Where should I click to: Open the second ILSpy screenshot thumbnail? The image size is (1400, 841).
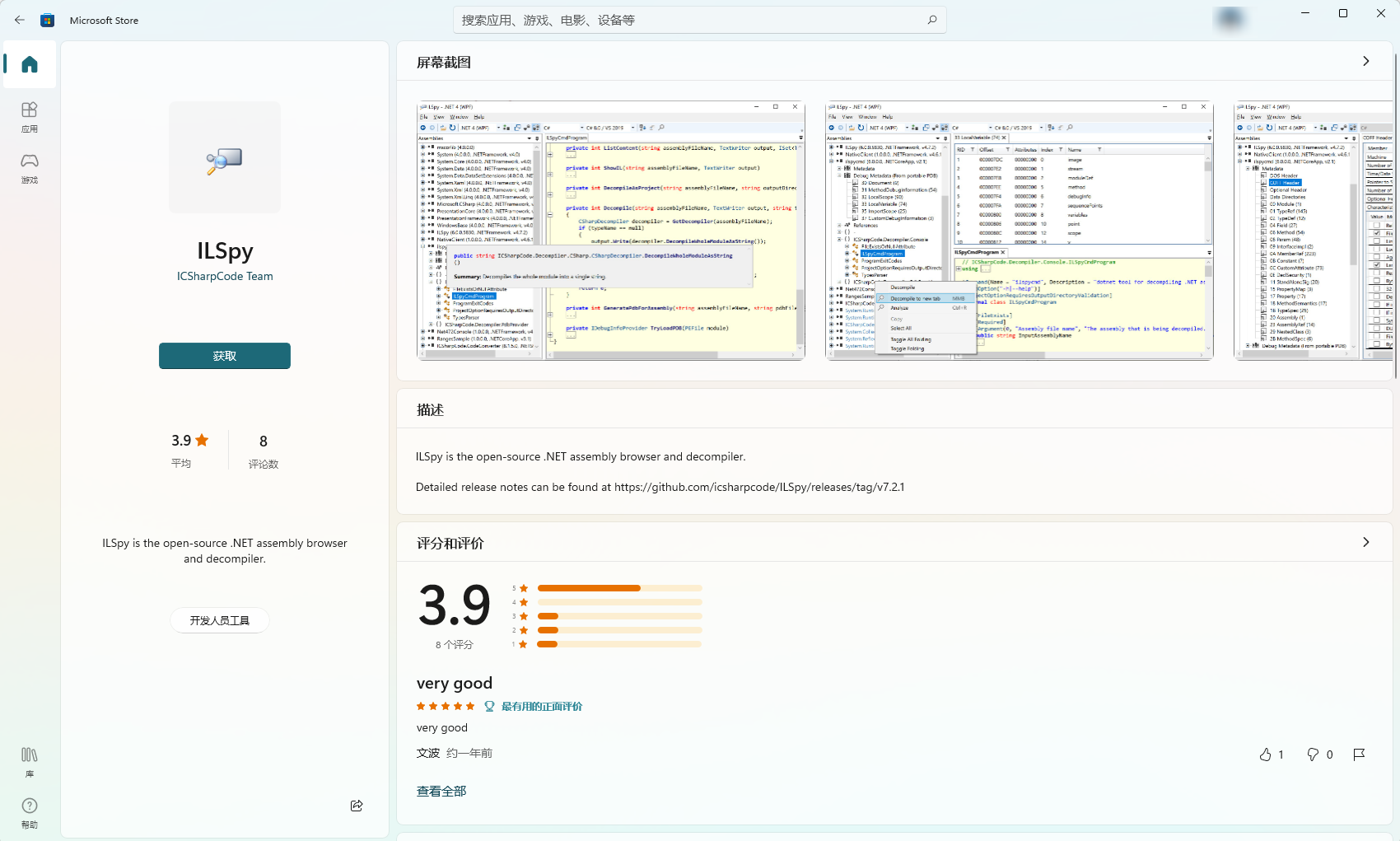point(1020,231)
